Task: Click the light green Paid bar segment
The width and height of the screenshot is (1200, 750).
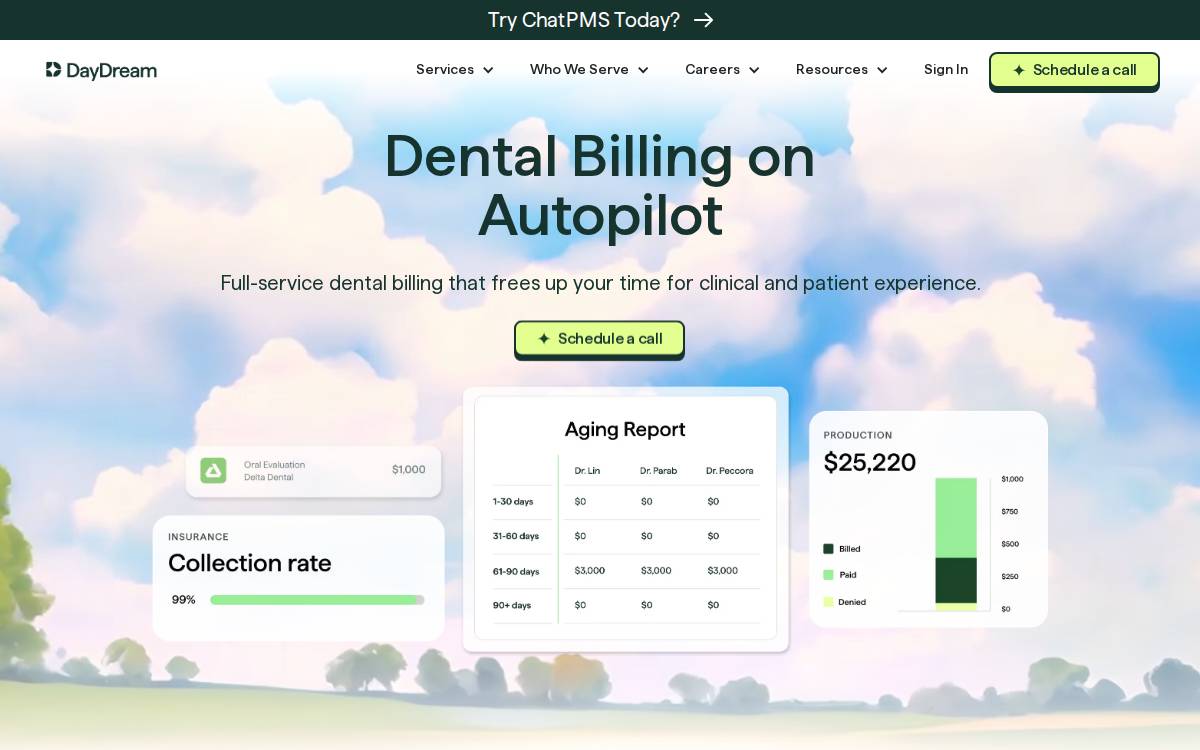Action: click(956, 518)
